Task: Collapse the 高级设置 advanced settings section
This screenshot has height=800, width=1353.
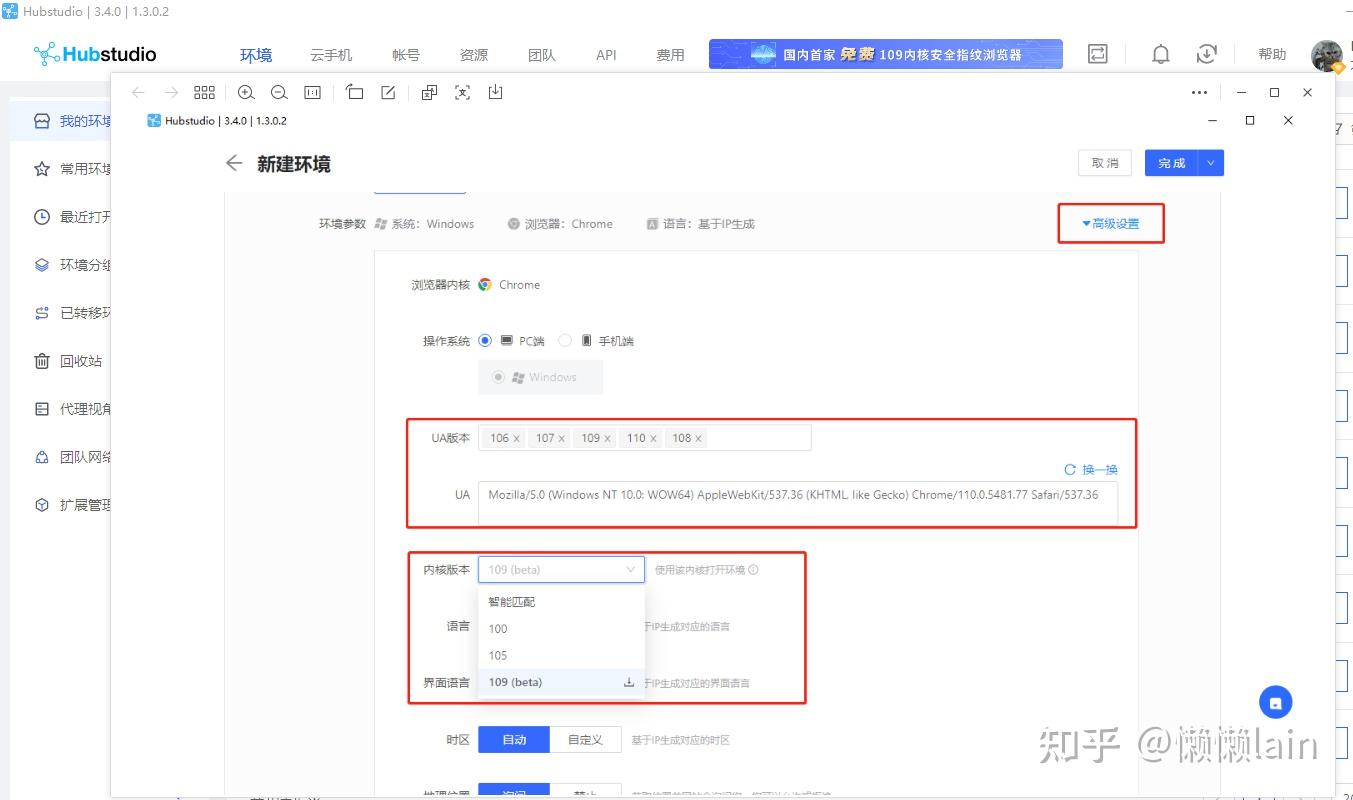Action: (x=1111, y=223)
